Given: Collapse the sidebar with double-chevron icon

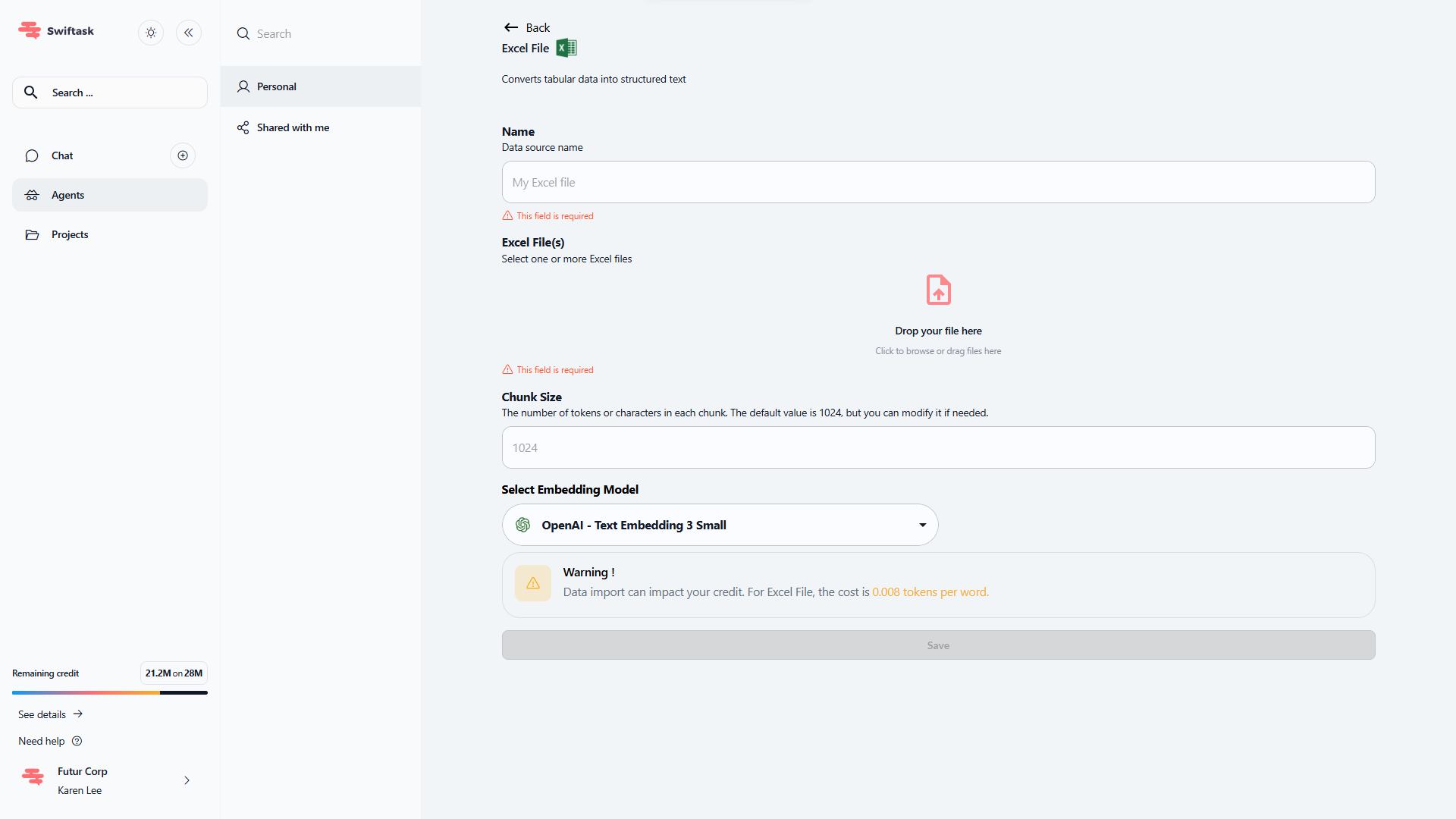Looking at the screenshot, I should (189, 33).
